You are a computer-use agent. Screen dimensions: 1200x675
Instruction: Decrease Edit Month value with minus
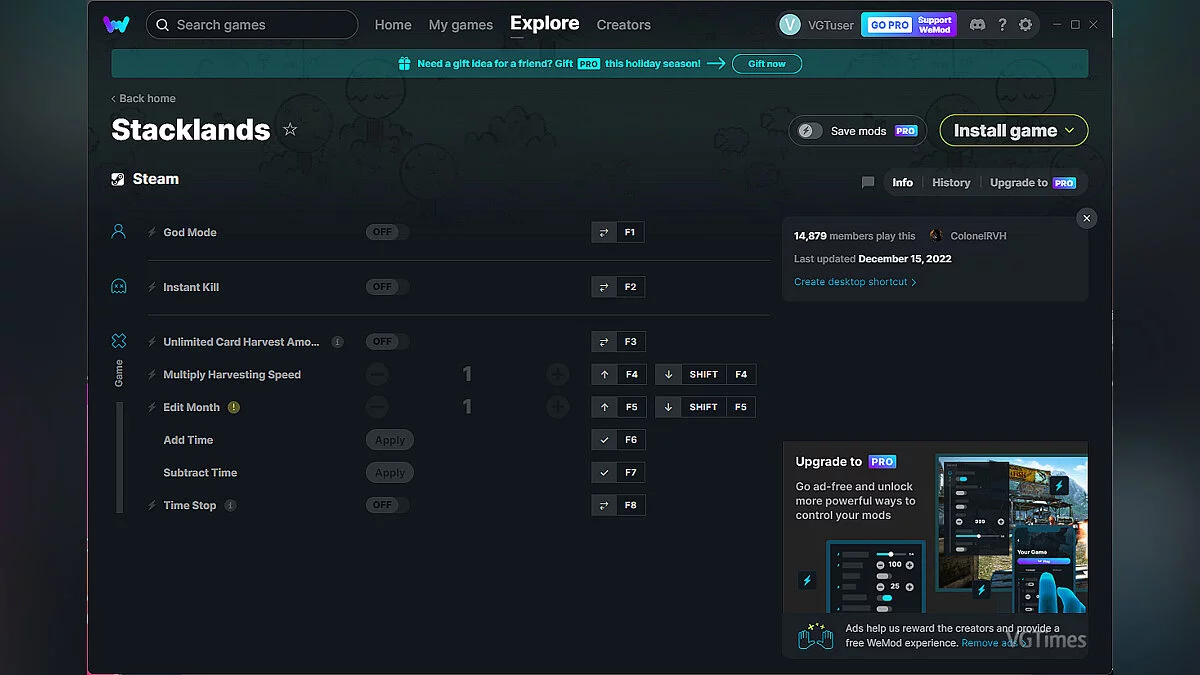click(x=377, y=407)
